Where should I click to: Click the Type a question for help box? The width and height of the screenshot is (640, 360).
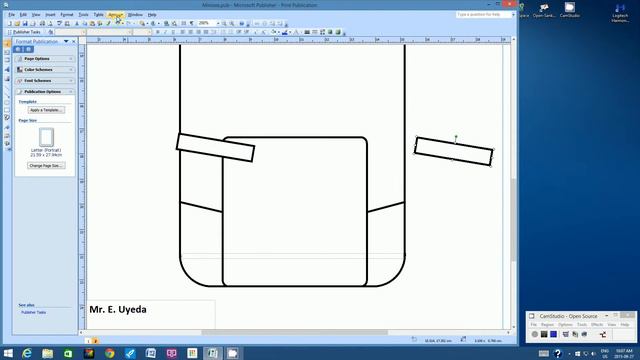pyautogui.click(x=483, y=14)
